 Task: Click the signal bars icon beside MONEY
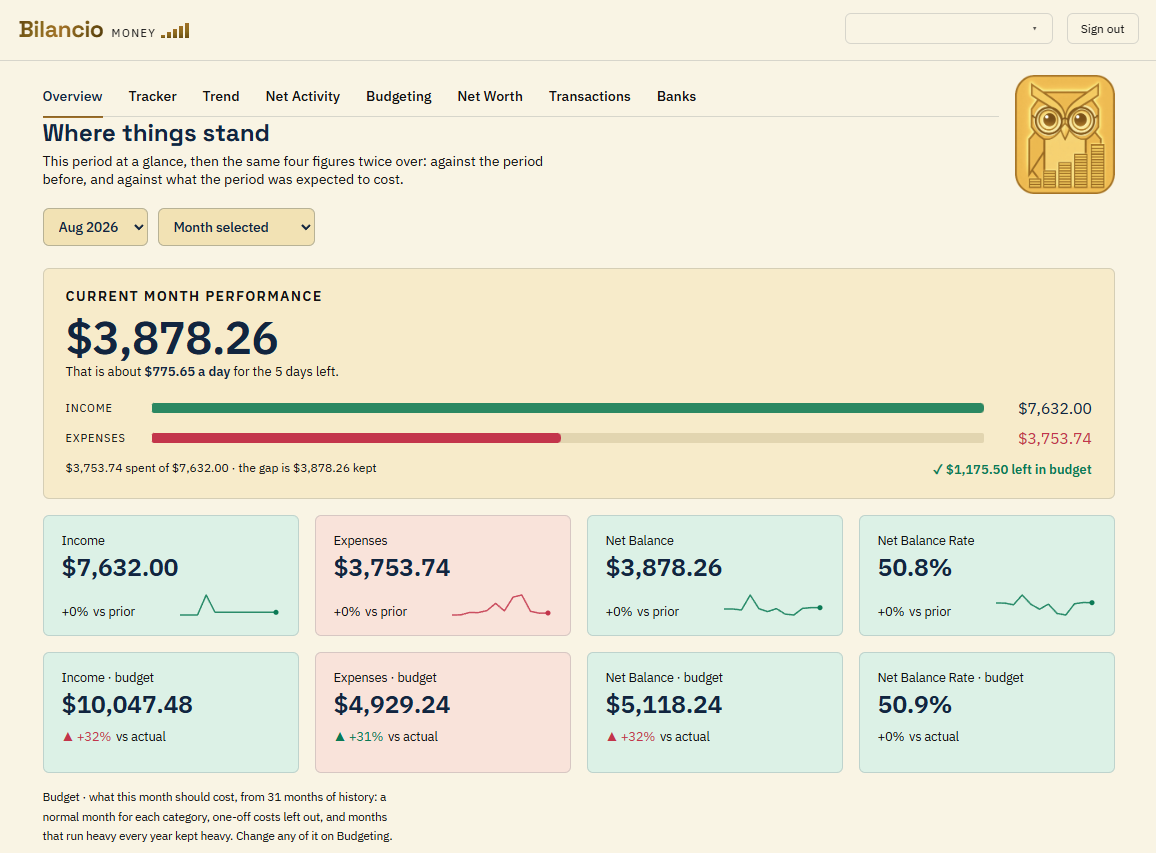click(175, 31)
